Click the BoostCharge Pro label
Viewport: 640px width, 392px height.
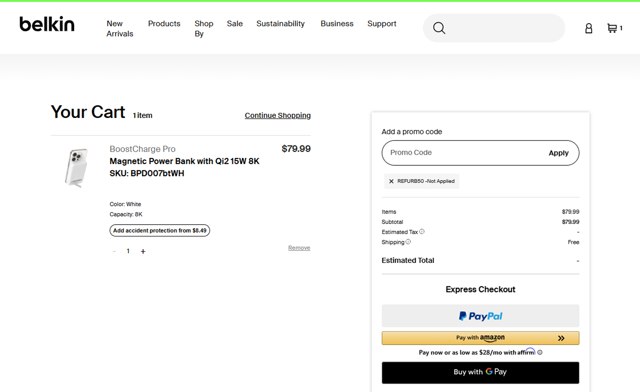click(142, 149)
